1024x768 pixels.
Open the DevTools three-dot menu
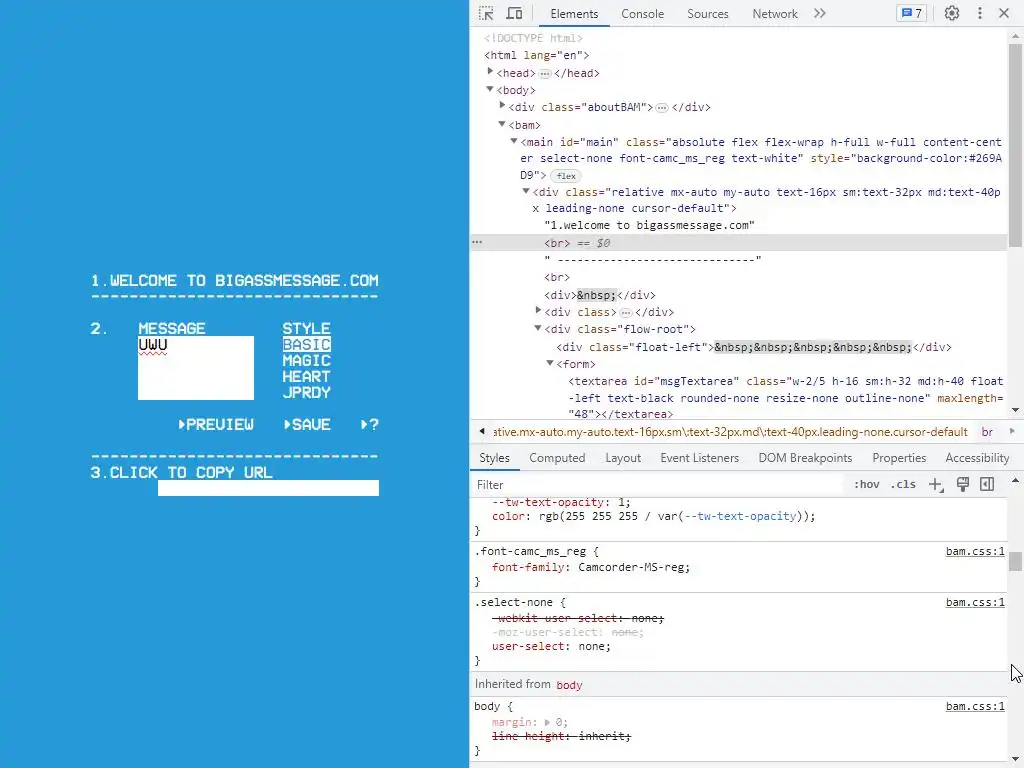[980, 13]
